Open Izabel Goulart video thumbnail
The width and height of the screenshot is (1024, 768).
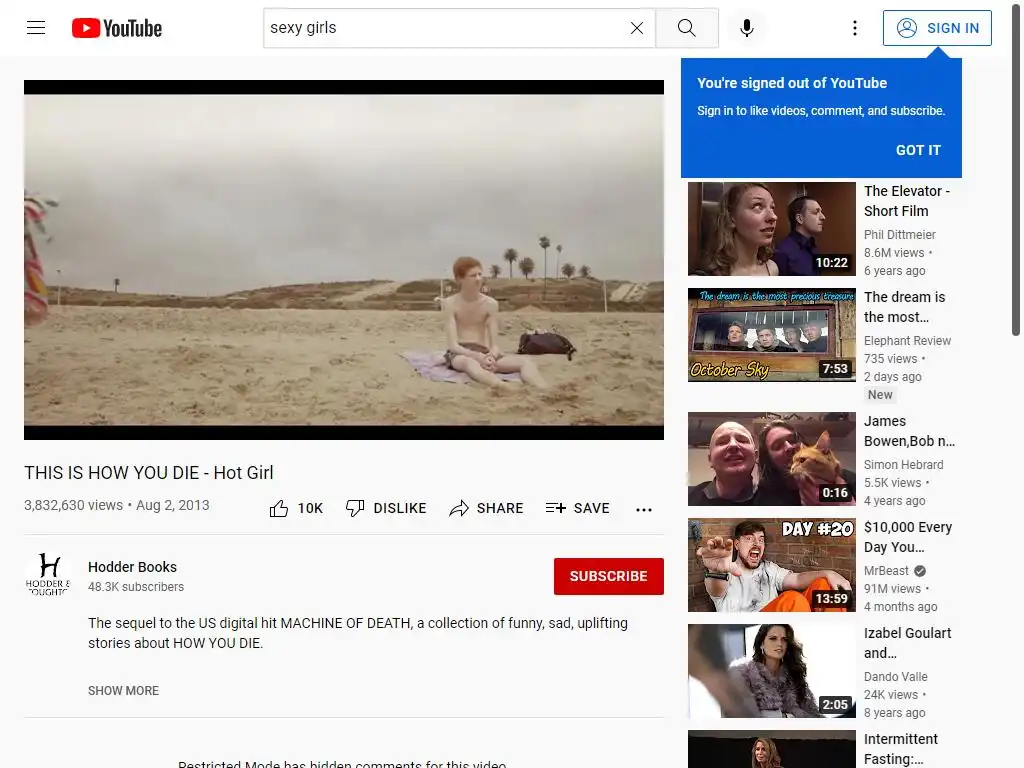771,671
